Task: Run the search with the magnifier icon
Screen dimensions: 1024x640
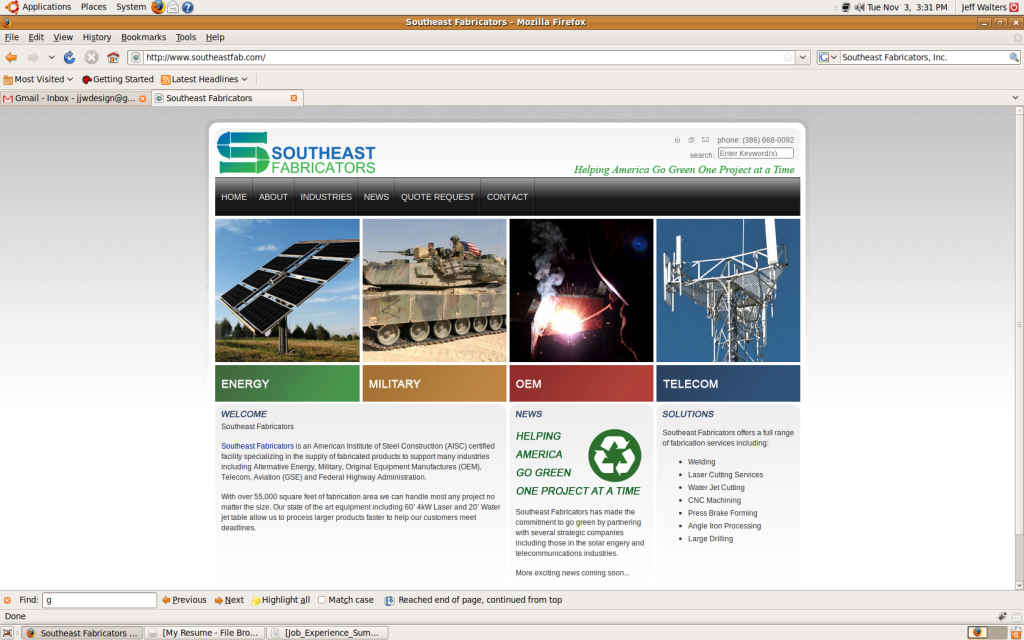Action: point(1014,57)
